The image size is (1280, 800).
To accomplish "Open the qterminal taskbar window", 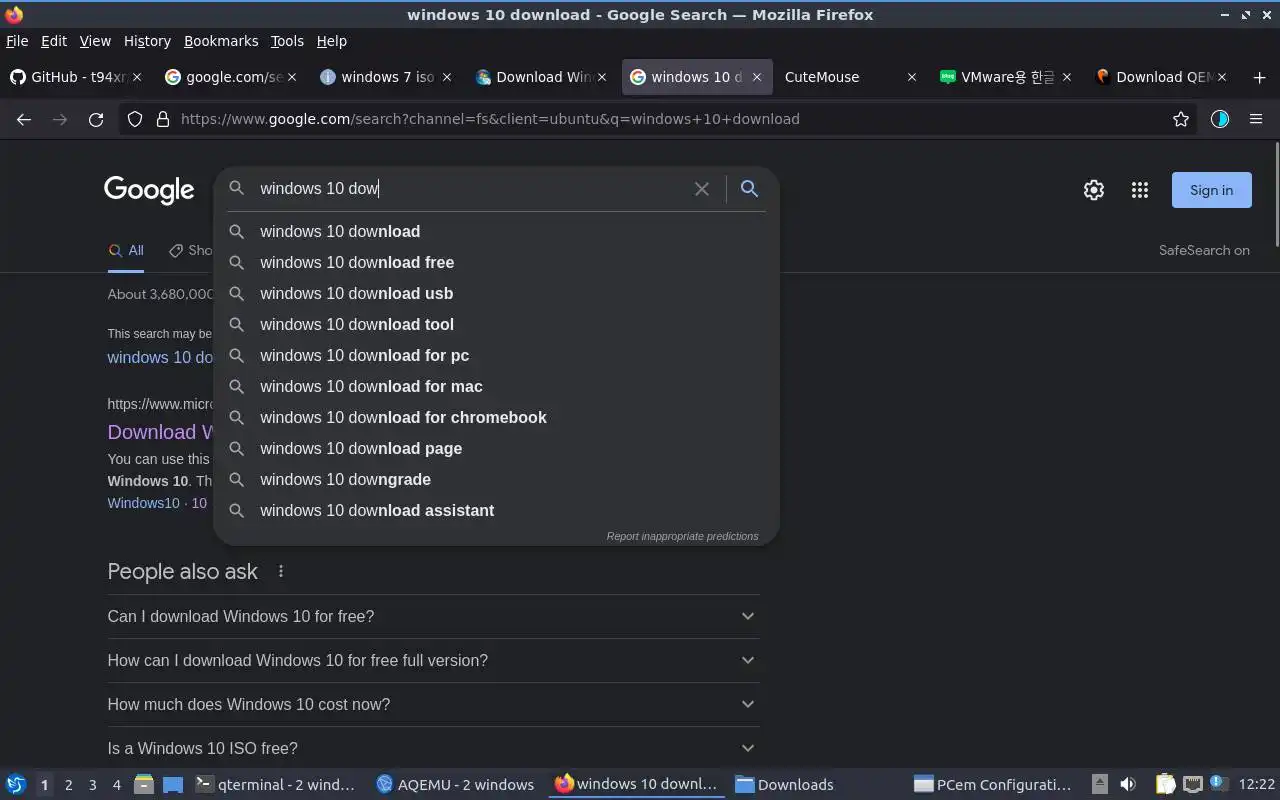I will [275, 785].
